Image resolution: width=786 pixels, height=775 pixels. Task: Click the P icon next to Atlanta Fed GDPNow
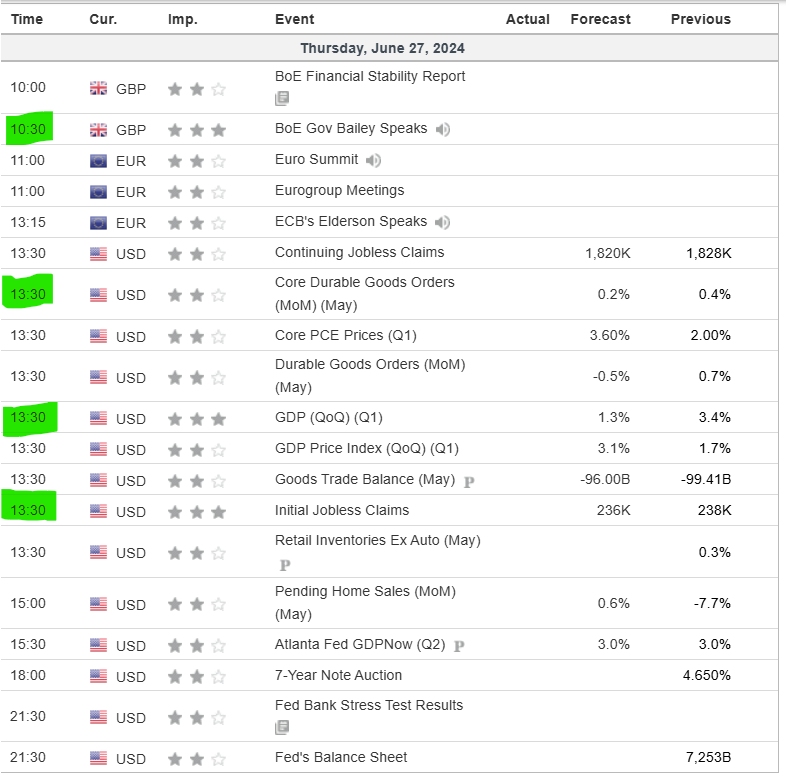459,646
